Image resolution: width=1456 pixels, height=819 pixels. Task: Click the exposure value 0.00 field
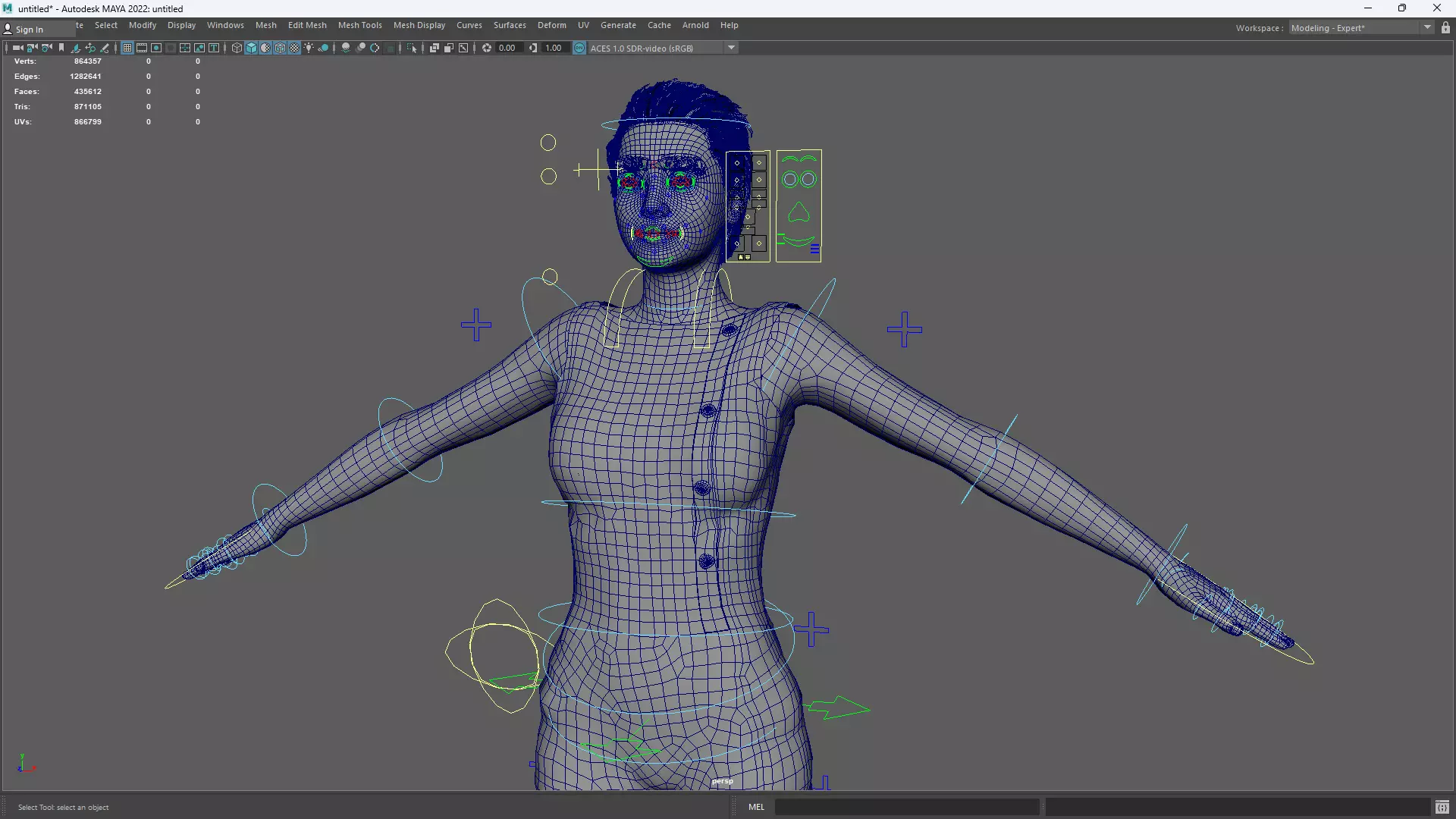(x=507, y=48)
